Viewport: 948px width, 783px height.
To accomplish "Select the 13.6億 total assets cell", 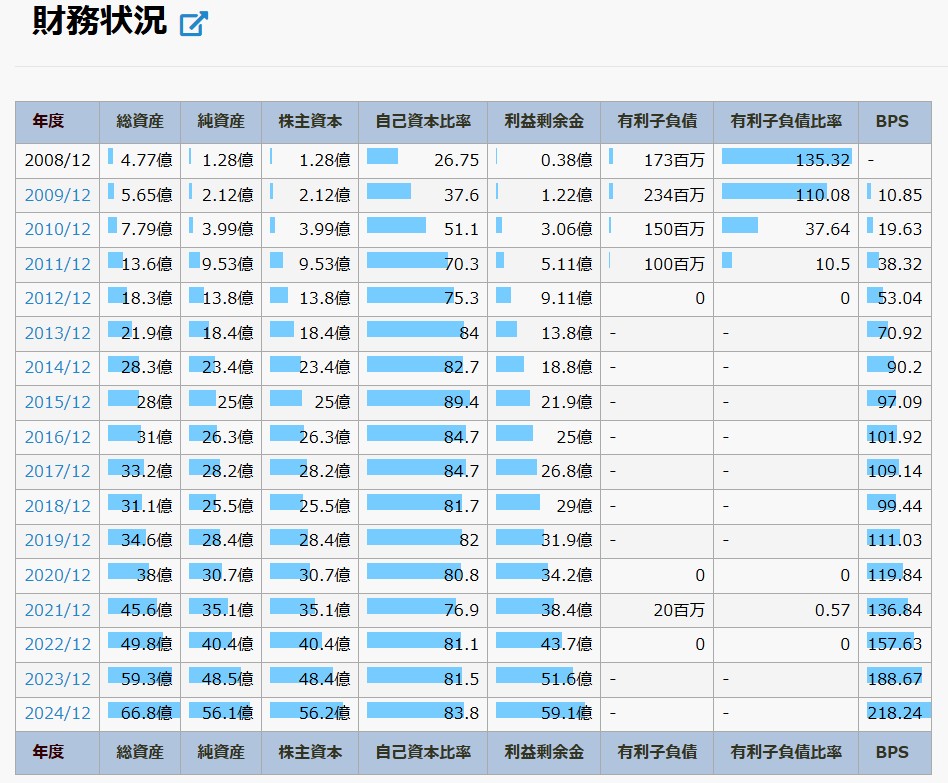I will click(140, 264).
